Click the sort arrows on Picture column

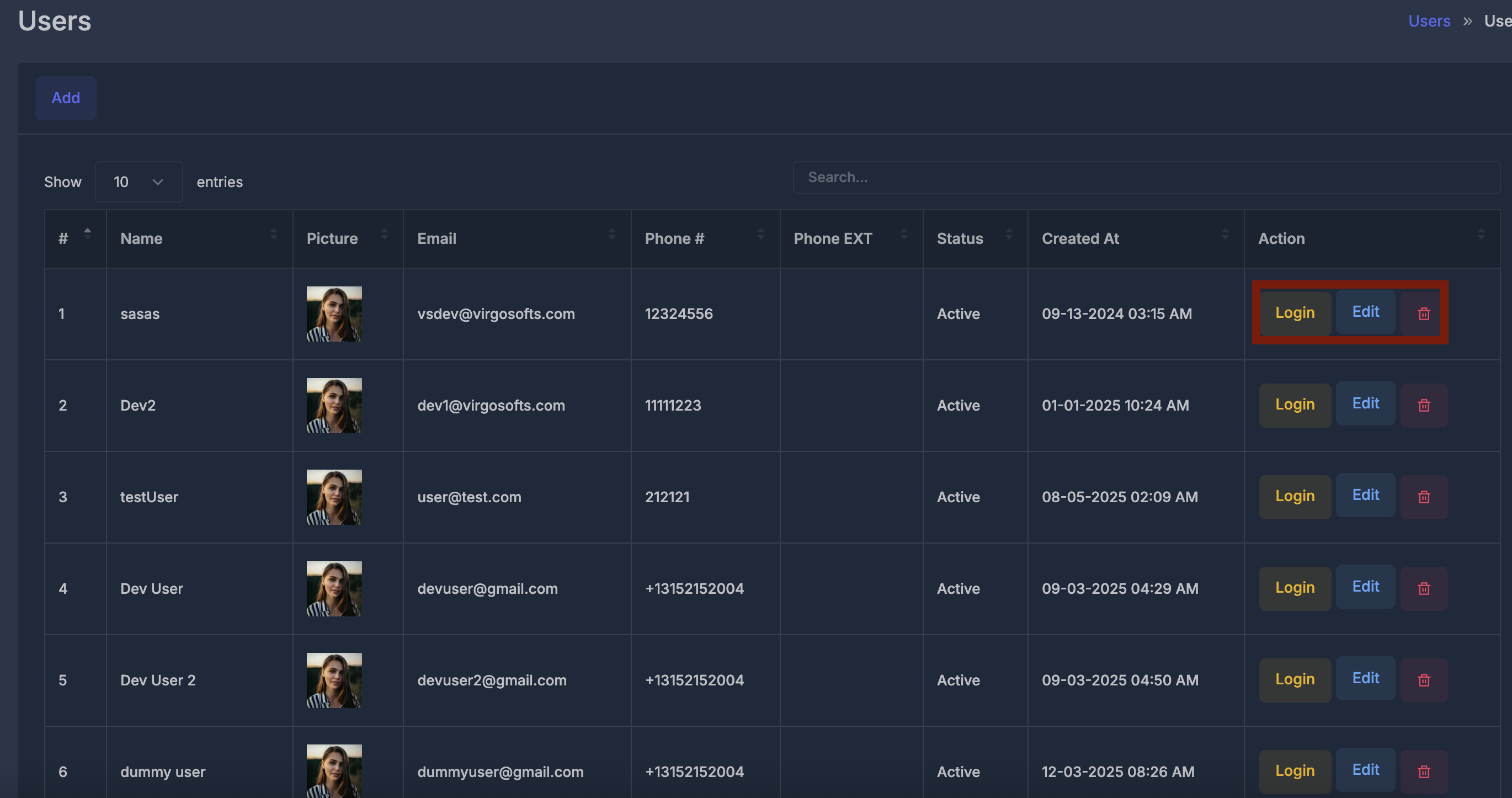point(384,233)
